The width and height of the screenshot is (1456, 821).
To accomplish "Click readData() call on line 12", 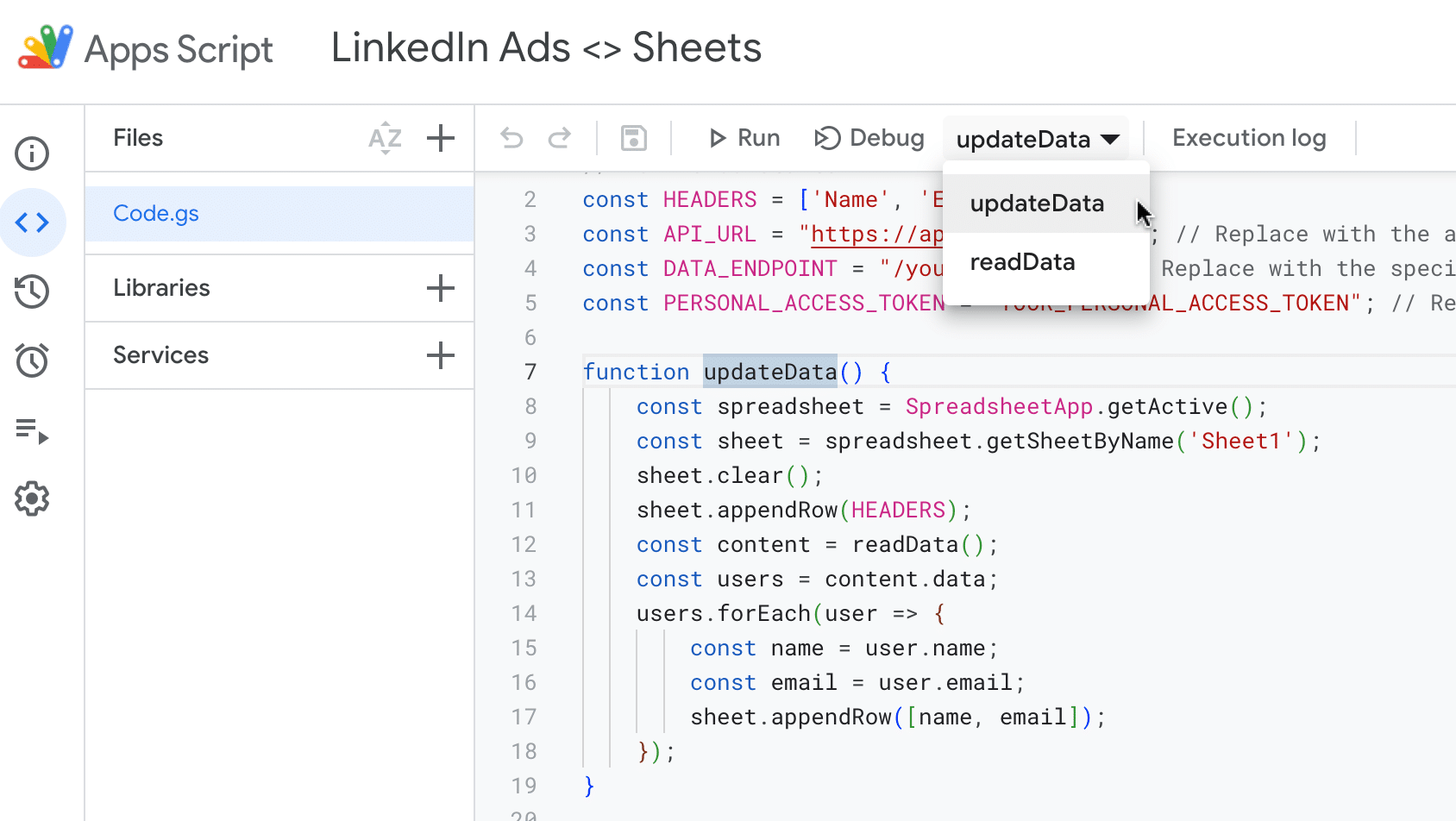I will tap(918, 545).
